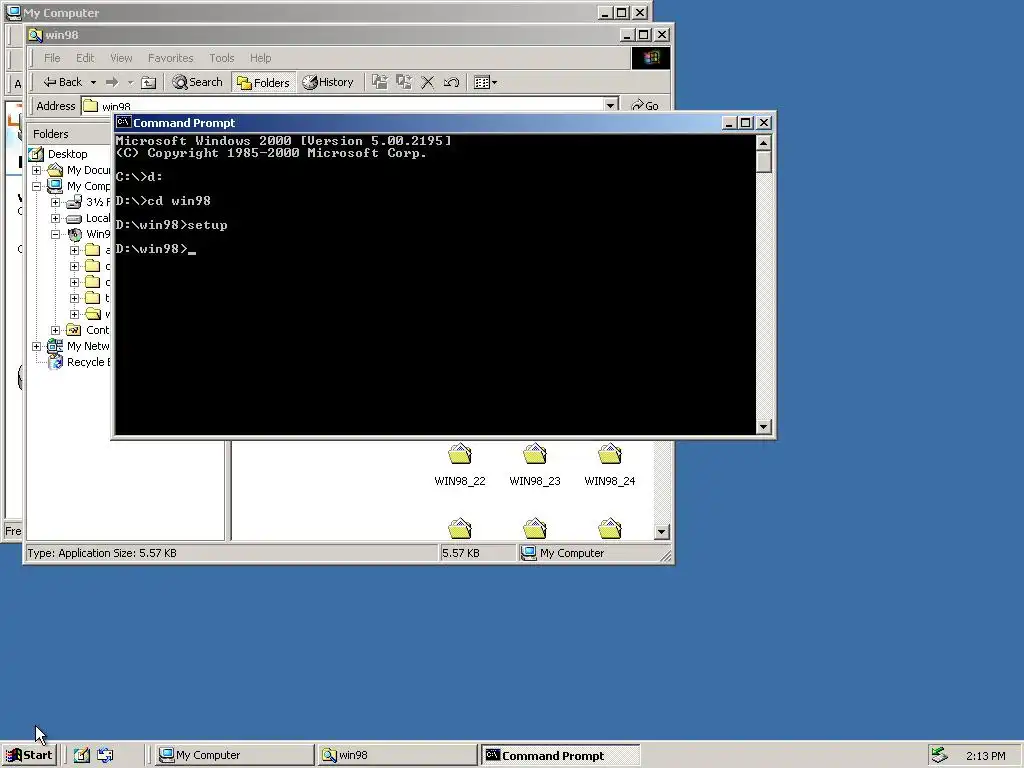
Task: Click the taskbar clock showing 2:13 PM
Action: point(985,756)
